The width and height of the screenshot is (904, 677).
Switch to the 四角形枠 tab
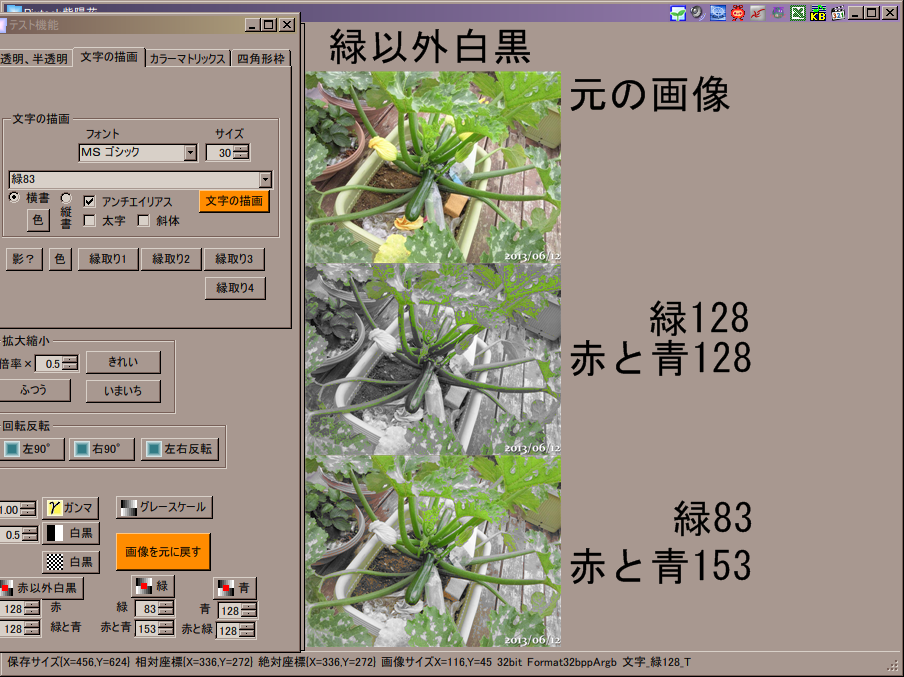click(261, 59)
